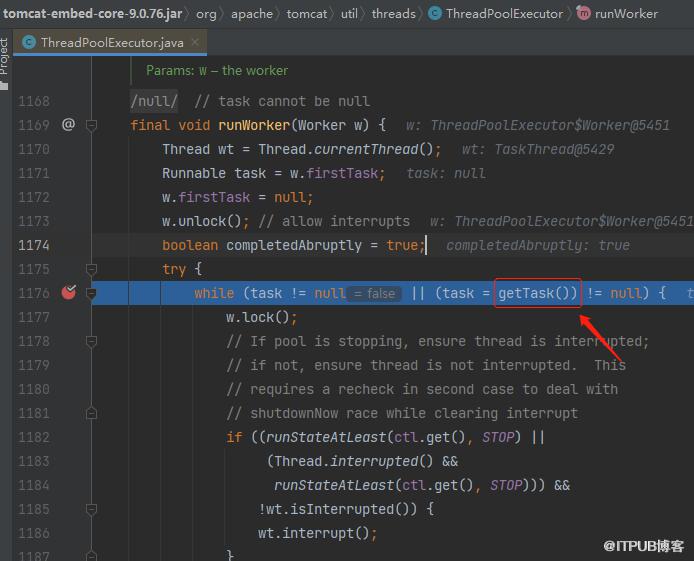Select the util package breadcrumb
The height and width of the screenshot is (561, 694).
coord(349,14)
